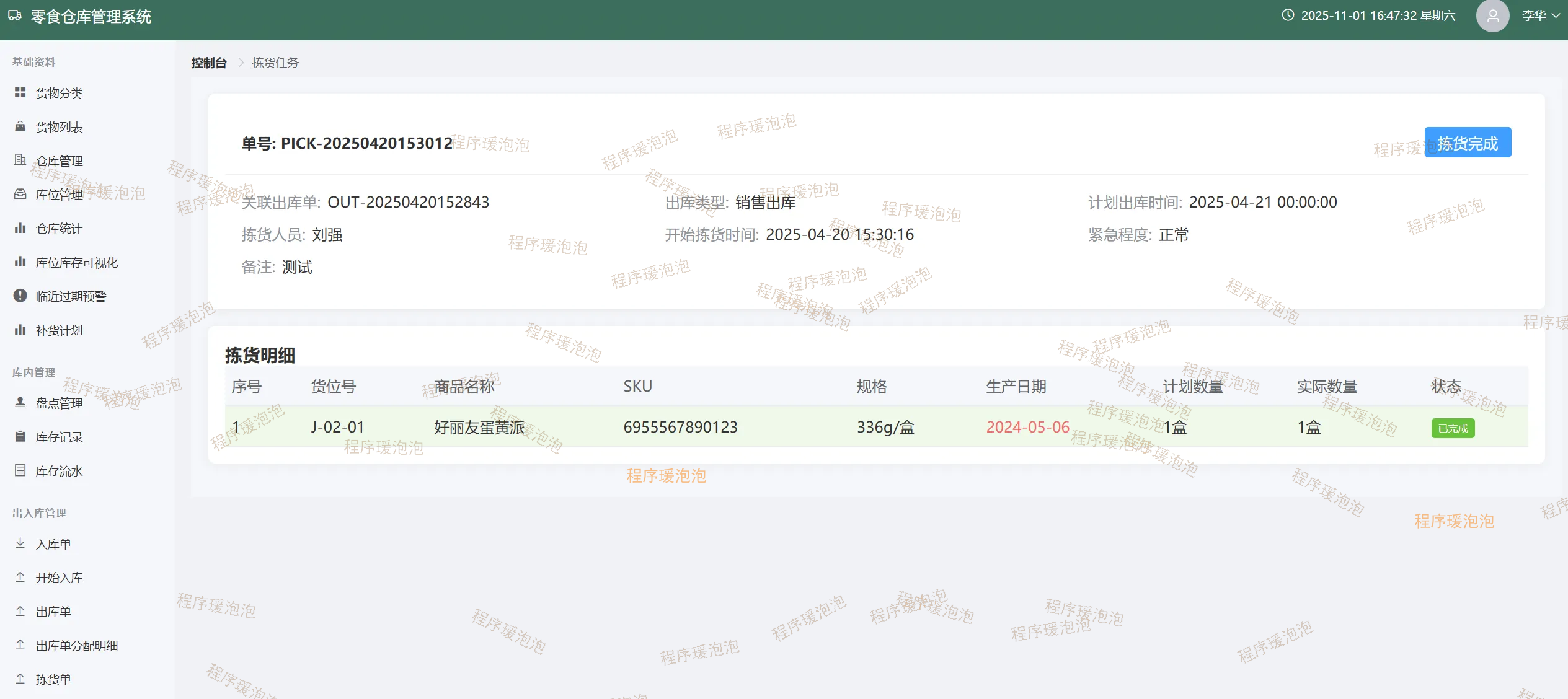Open the 拣货单 sidebar entry
This screenshot has height=699, width=1568.
click(x=53, y=679)
